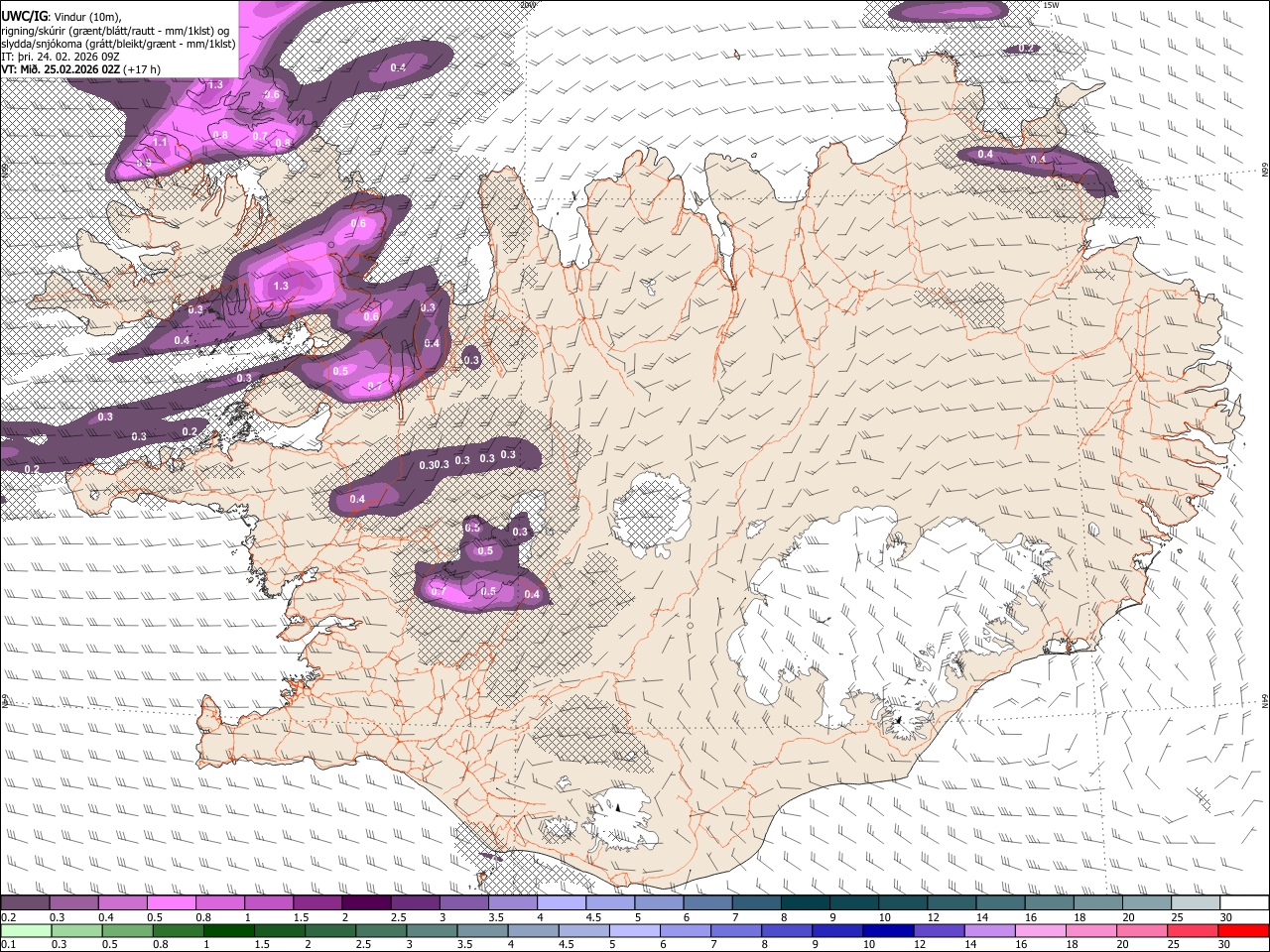Click the pale mint lower swatch between 0.1 and 0.3
Screen dimensions: 1270x952
coord(26,930)
